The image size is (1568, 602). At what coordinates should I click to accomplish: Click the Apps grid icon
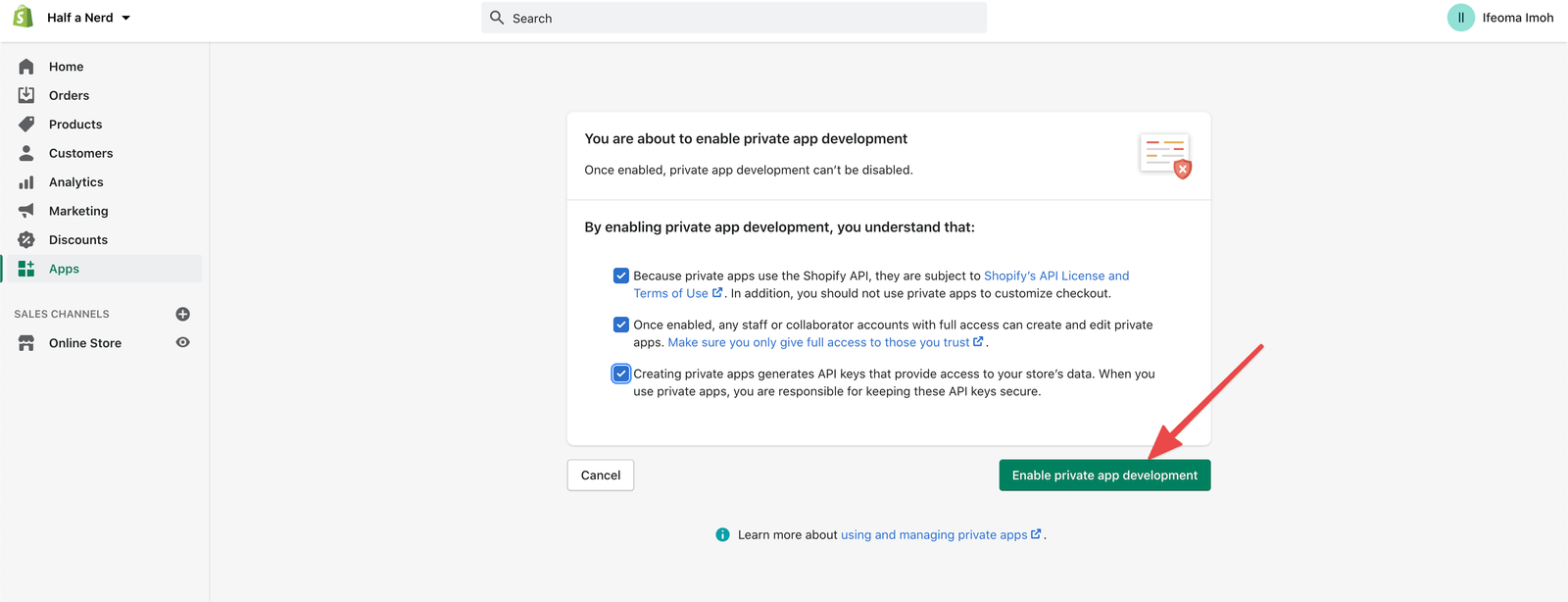tap(26, 269)
